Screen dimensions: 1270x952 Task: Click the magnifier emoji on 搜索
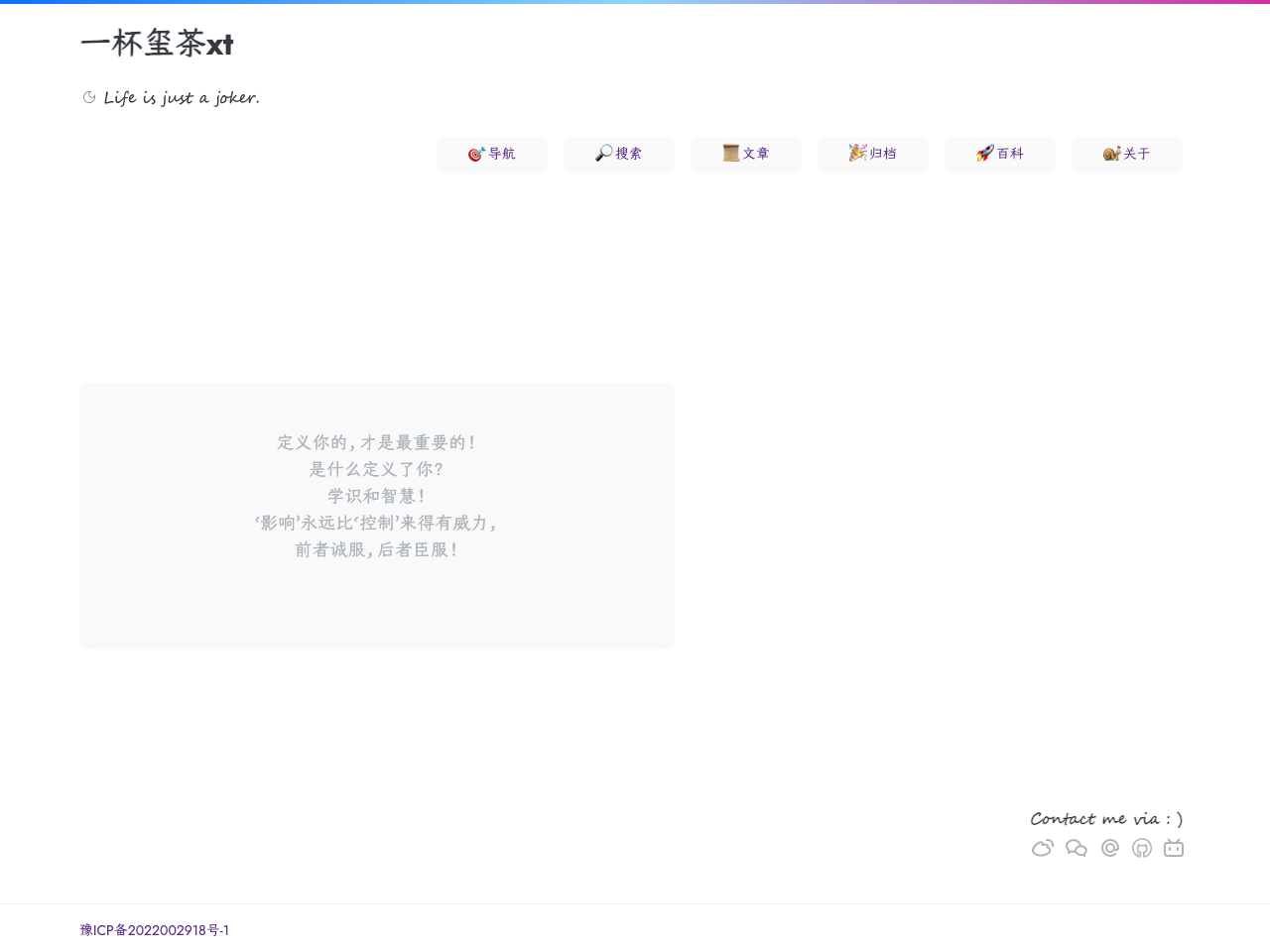pyautogui.click(x=604, y=153)
